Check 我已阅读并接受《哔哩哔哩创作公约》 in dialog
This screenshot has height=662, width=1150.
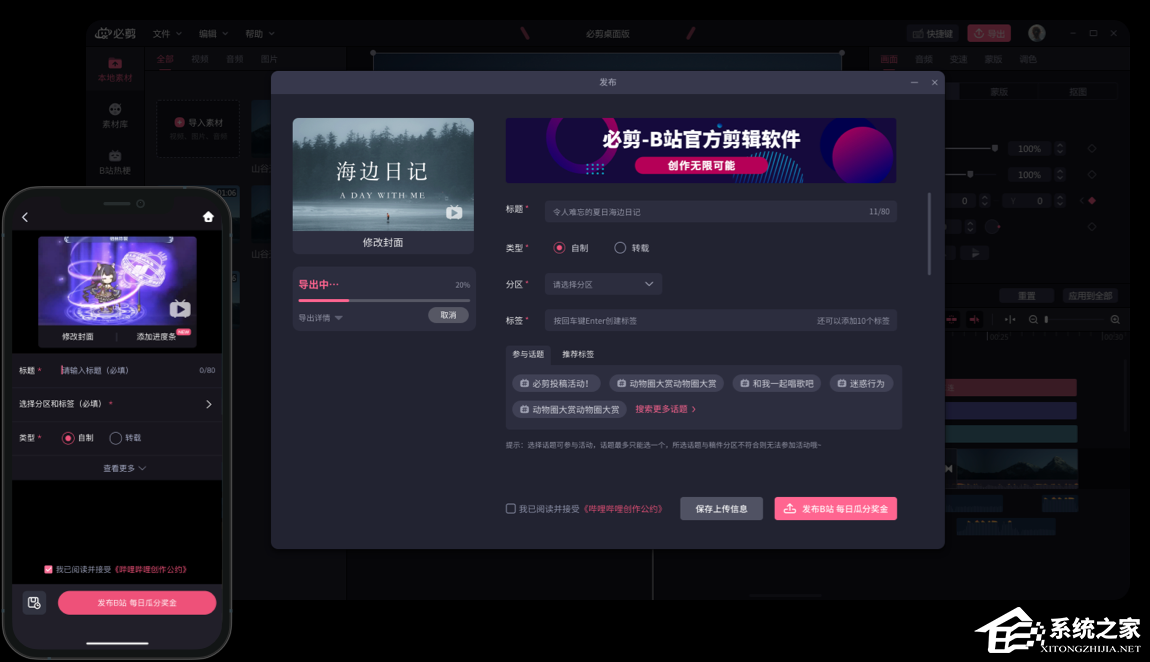pyautogui.click(x=511, y=508)
